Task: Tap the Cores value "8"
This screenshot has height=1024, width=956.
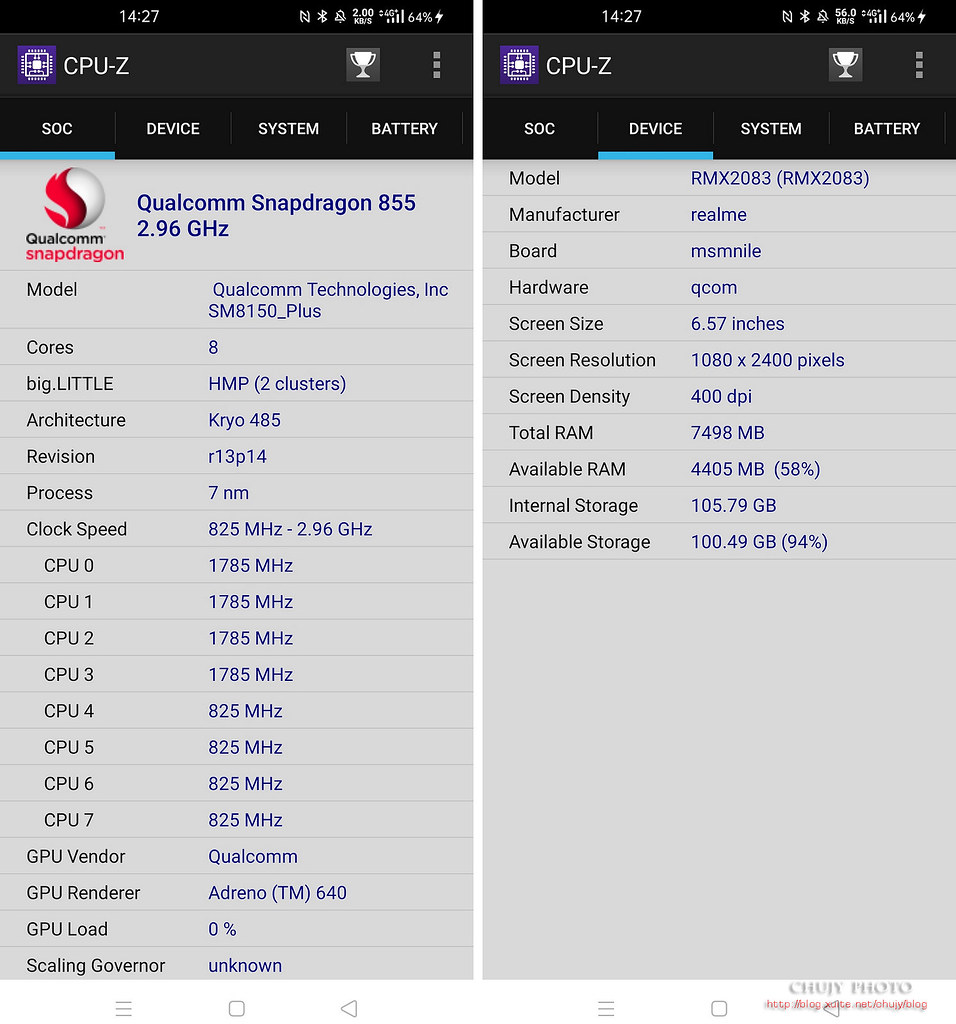Action: [213, 347]
